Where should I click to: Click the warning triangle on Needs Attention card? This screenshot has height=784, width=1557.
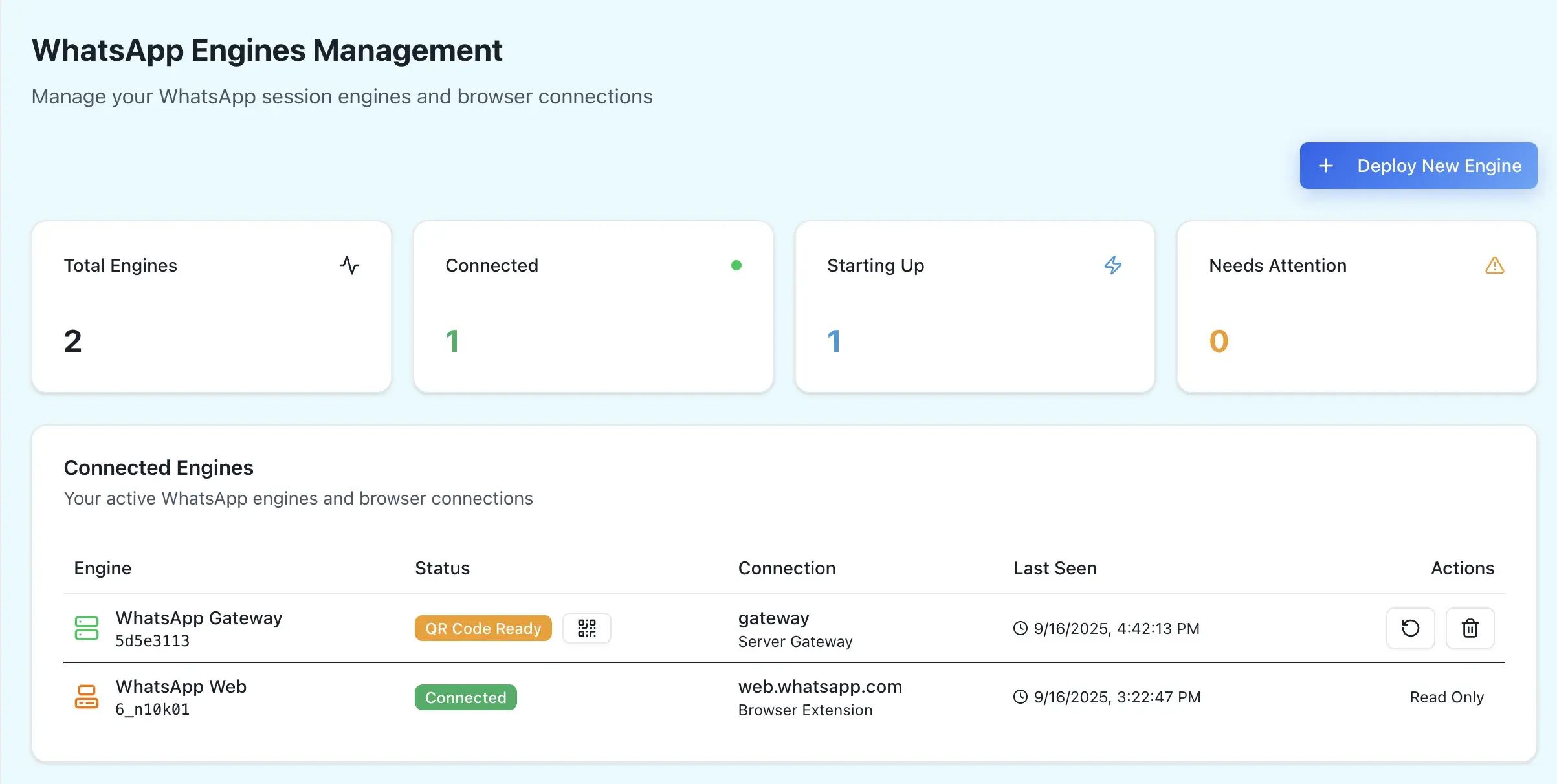(x=1494, y=265)
